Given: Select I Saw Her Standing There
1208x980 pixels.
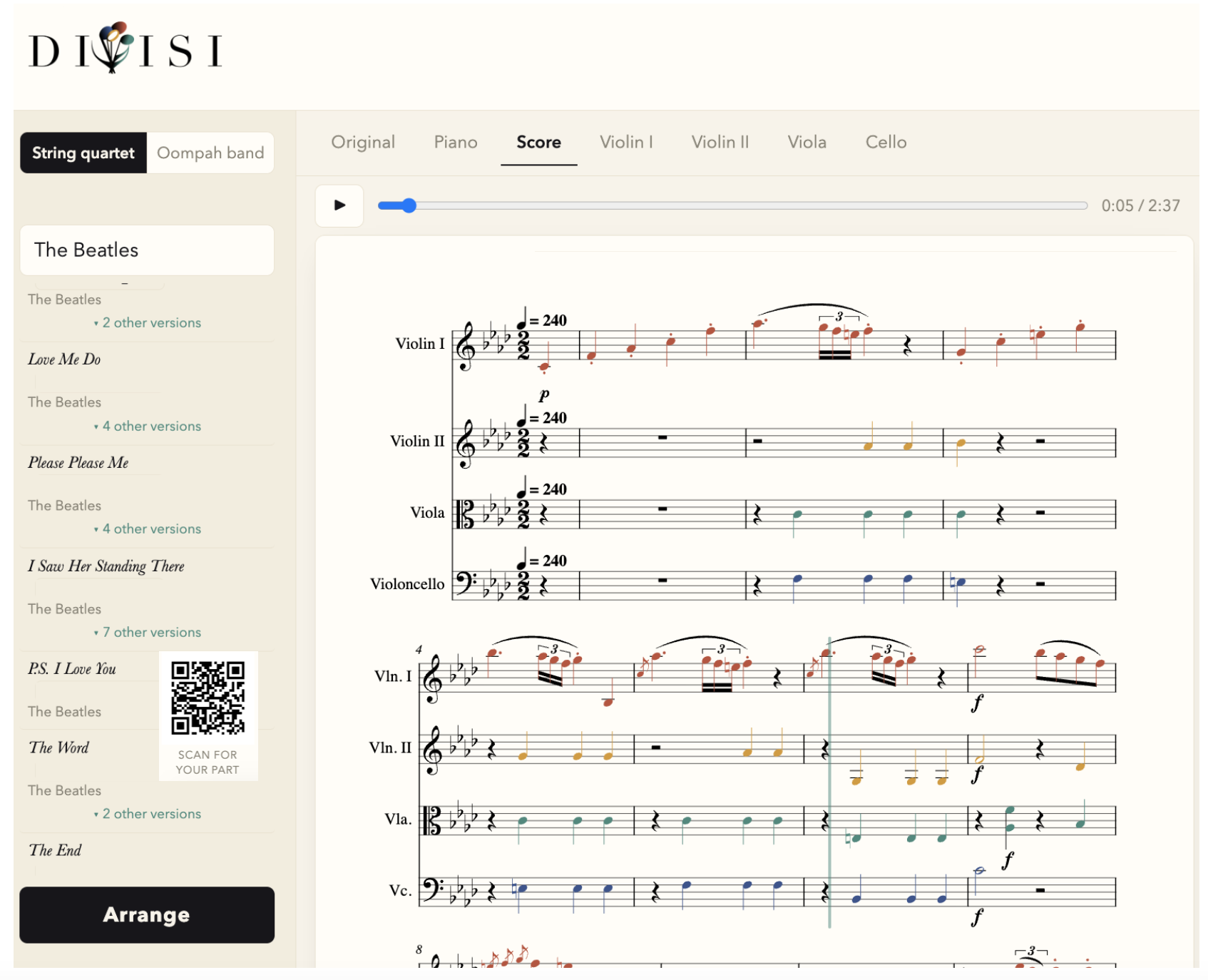Looking at the screenshot, I should pyautogui.click(x=106, y=566).
